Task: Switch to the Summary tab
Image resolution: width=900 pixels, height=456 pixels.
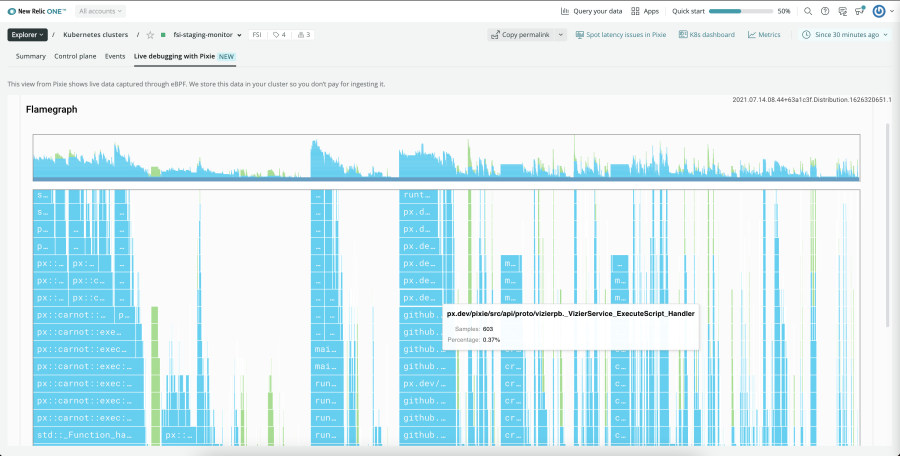Action: click(30, 56)
